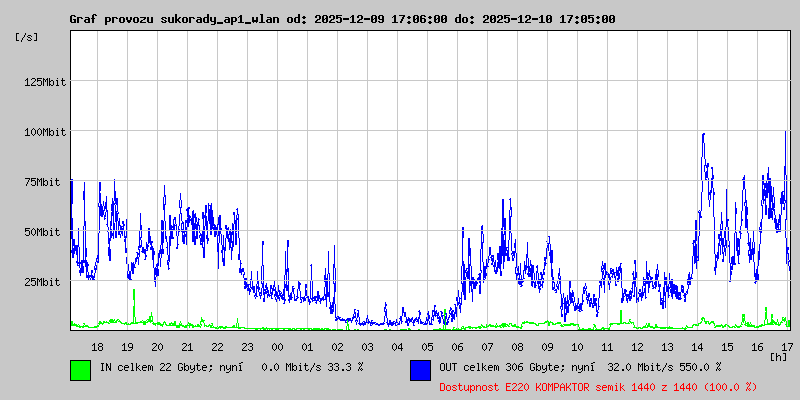Click the hour 06 x-axis label

click(458, 347)
